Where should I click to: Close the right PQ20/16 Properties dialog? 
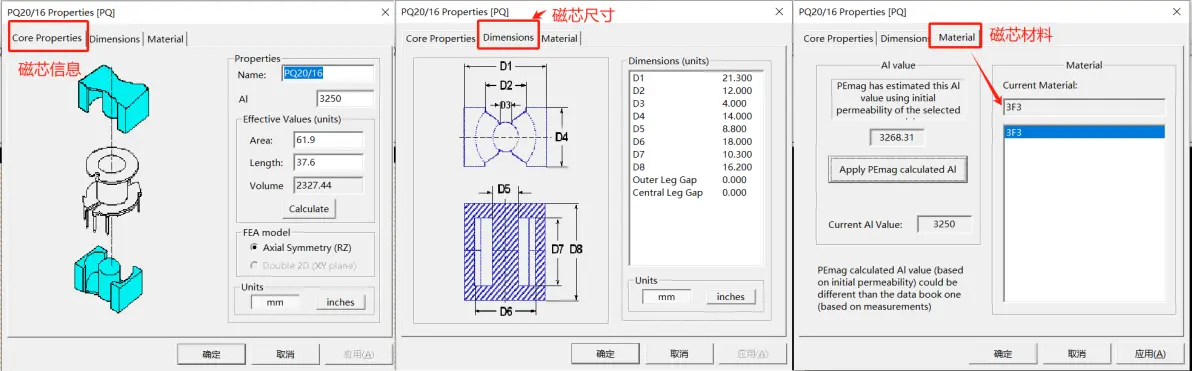pyautogui.click(x=1176, y=12)
